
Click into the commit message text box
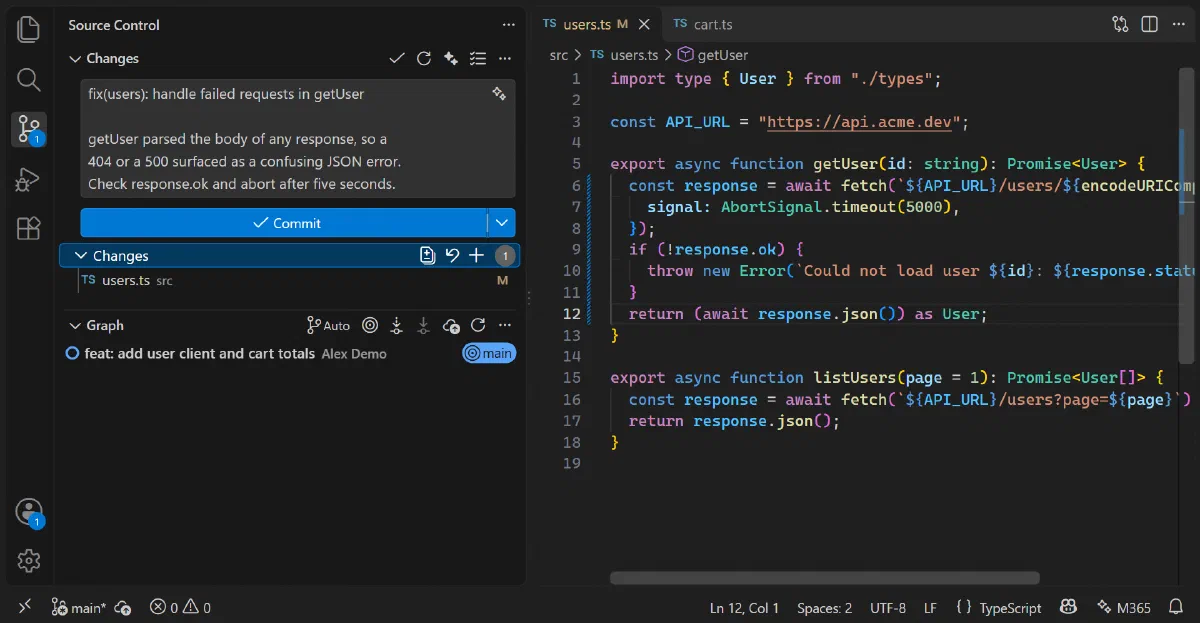[x=298, y=139]
